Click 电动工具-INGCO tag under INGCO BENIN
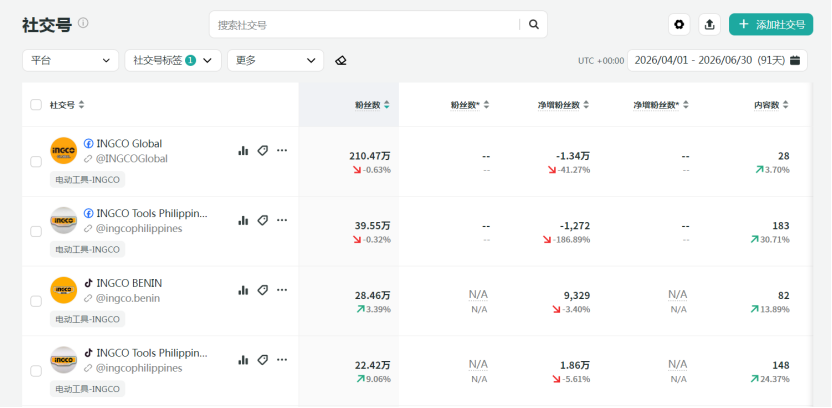The width and height of the screenshot is (832, 408). click(x=88, y=319)
